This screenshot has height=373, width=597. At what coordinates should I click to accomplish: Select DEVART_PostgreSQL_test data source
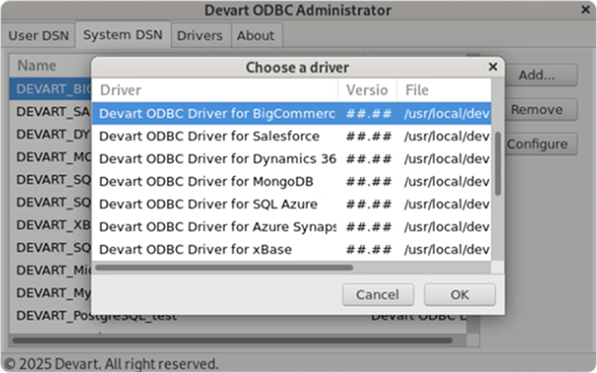pyautogui.click(x=96, y=316)
